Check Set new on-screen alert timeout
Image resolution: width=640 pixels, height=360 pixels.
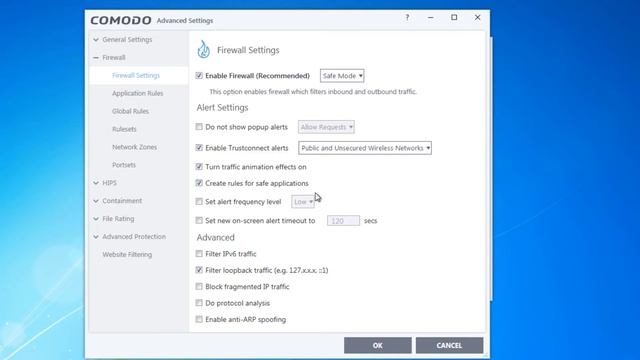click(x=199, y=220)
